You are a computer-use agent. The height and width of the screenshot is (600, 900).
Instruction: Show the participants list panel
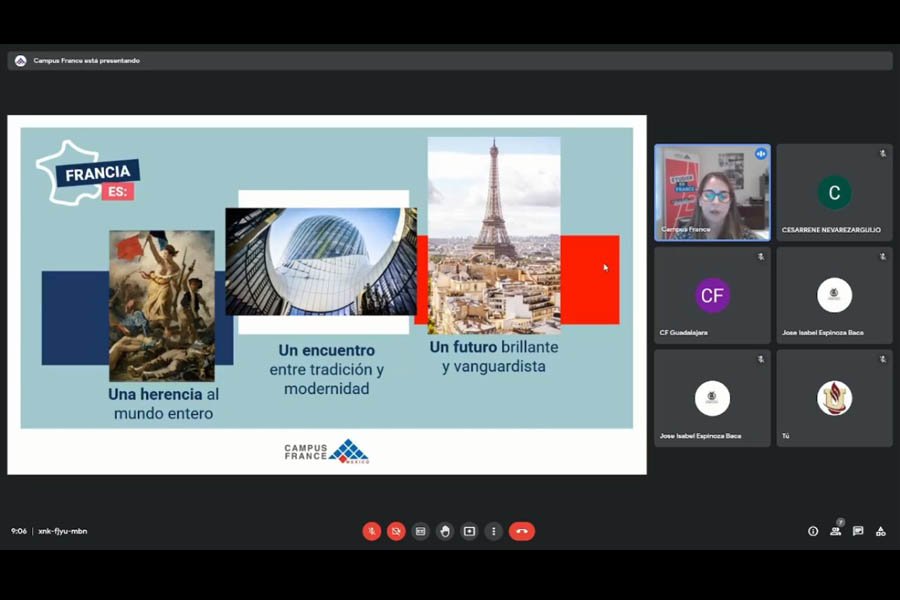pyautogui.click(x=836, y=531)
